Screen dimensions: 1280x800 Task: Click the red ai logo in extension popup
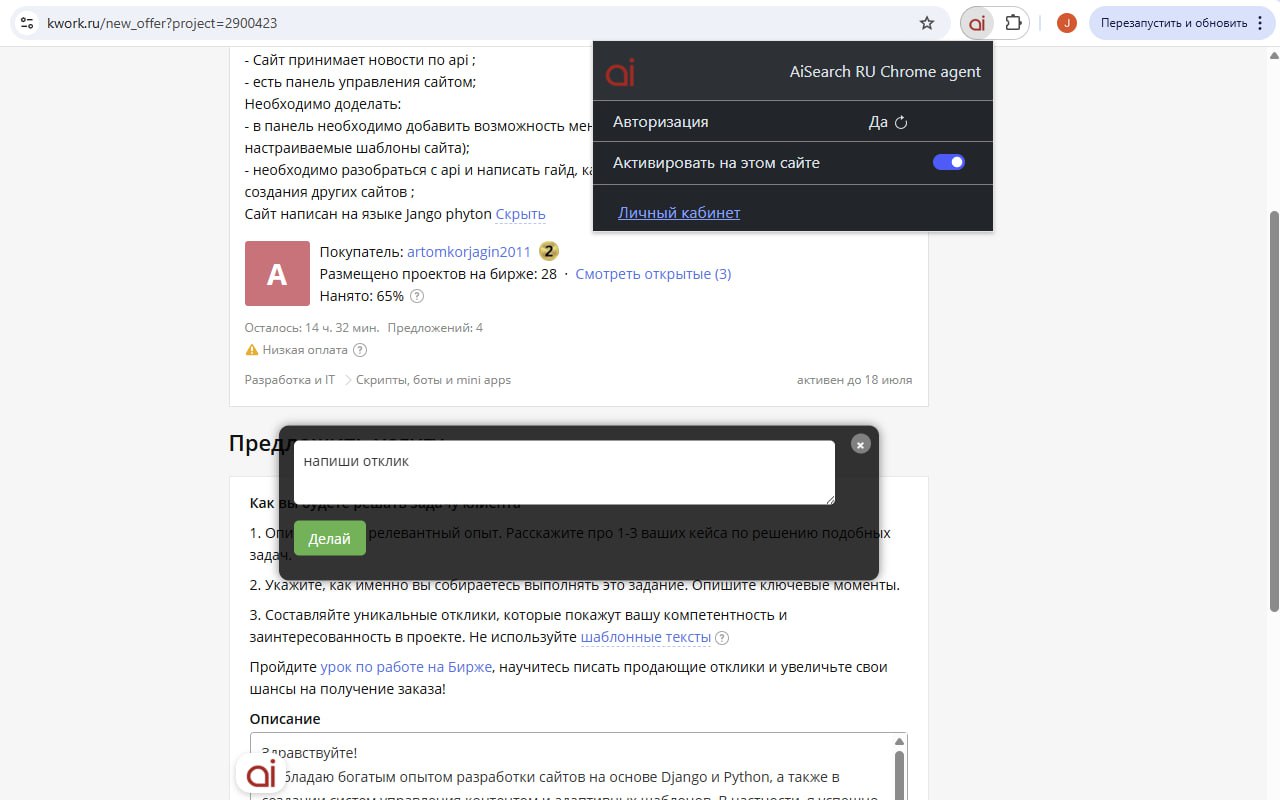pyautogui.click(x=620, y=72)
